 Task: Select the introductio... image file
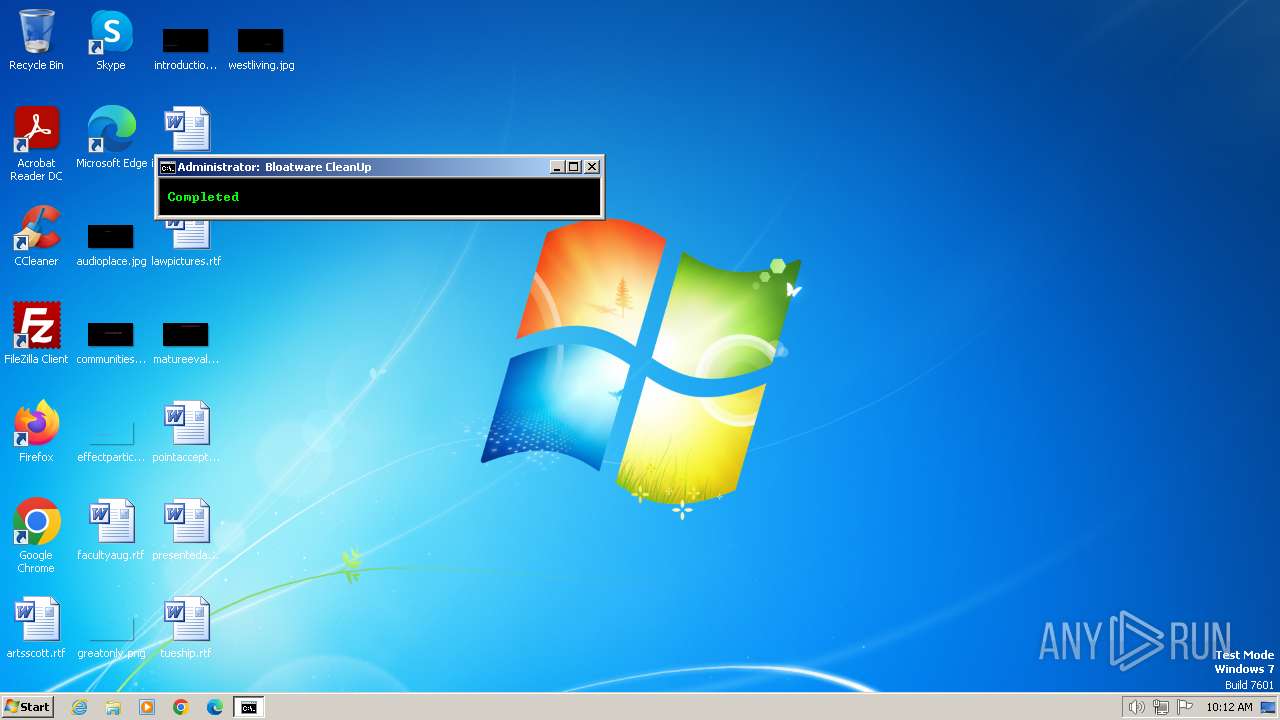pos(186,48)
